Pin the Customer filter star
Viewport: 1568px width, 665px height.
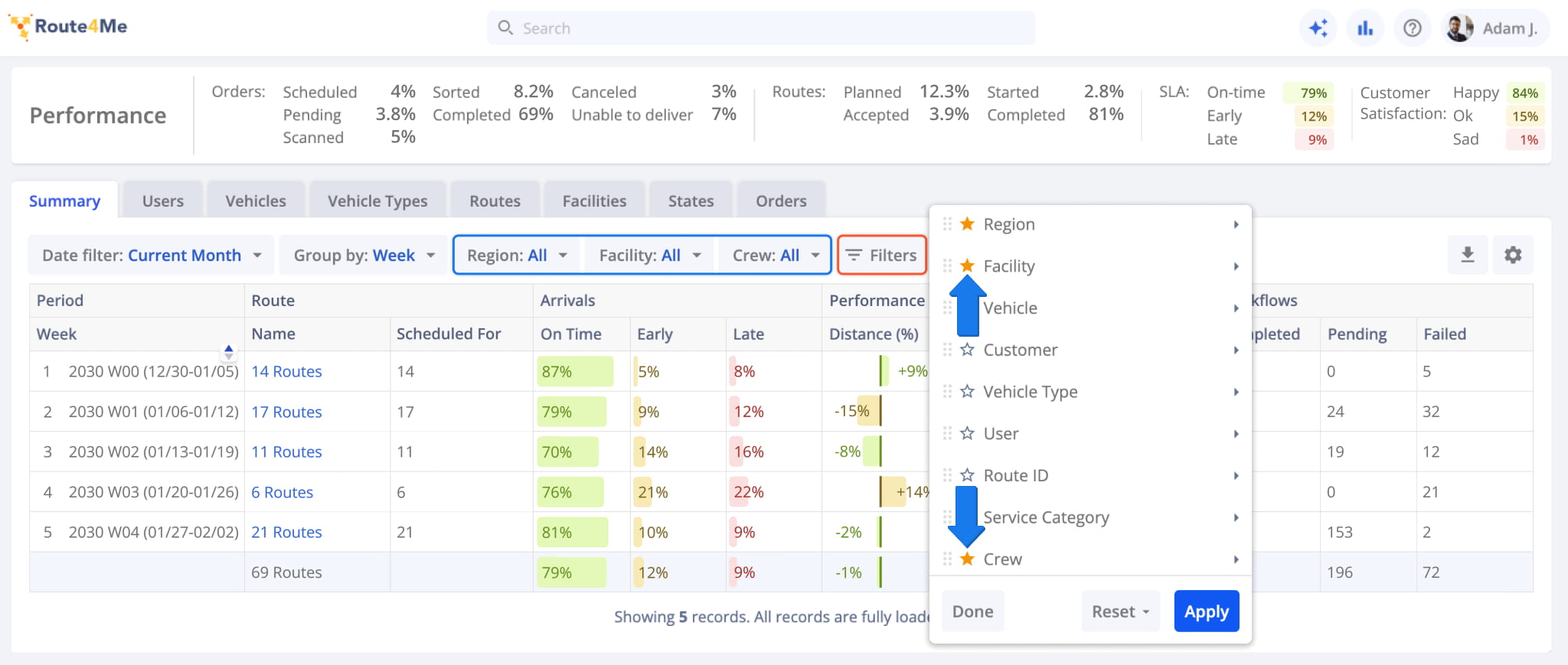tap(968, 350)
